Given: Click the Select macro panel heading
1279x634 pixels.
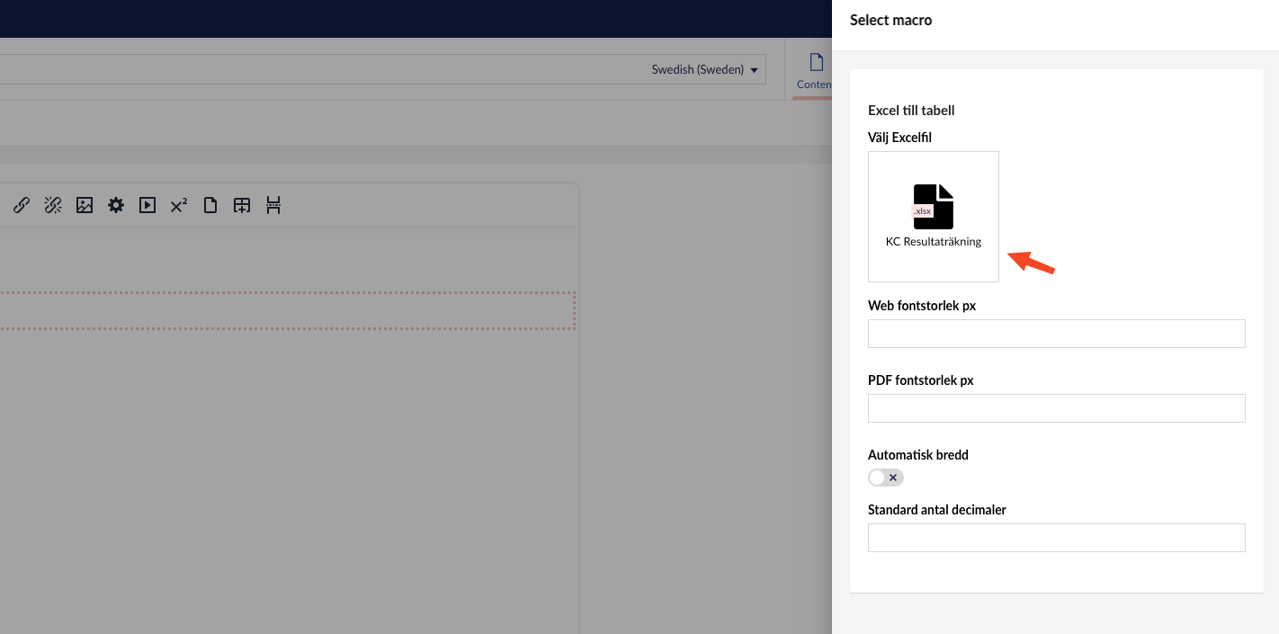Looking at the screenshot, I should pyautogui.click(x=890, y=20).
